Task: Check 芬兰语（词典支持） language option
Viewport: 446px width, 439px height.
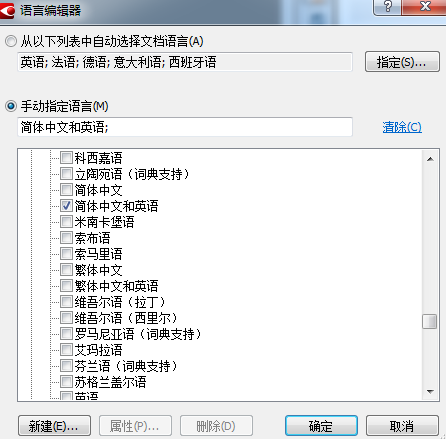Action: click(x=66, y=366)
